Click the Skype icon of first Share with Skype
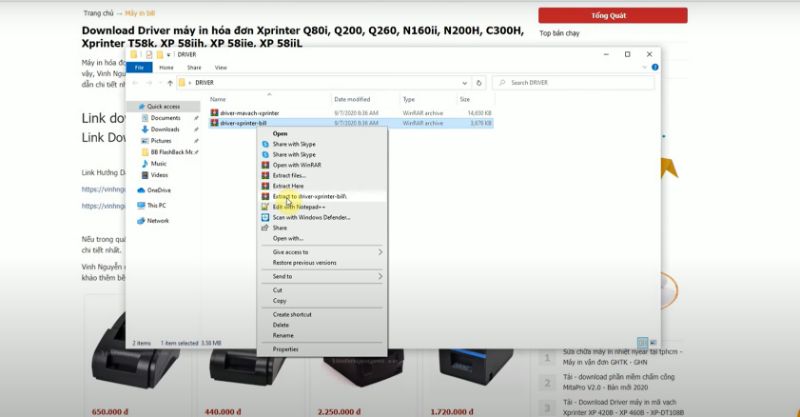The image size is (800, 417). (x=265, y=144)
